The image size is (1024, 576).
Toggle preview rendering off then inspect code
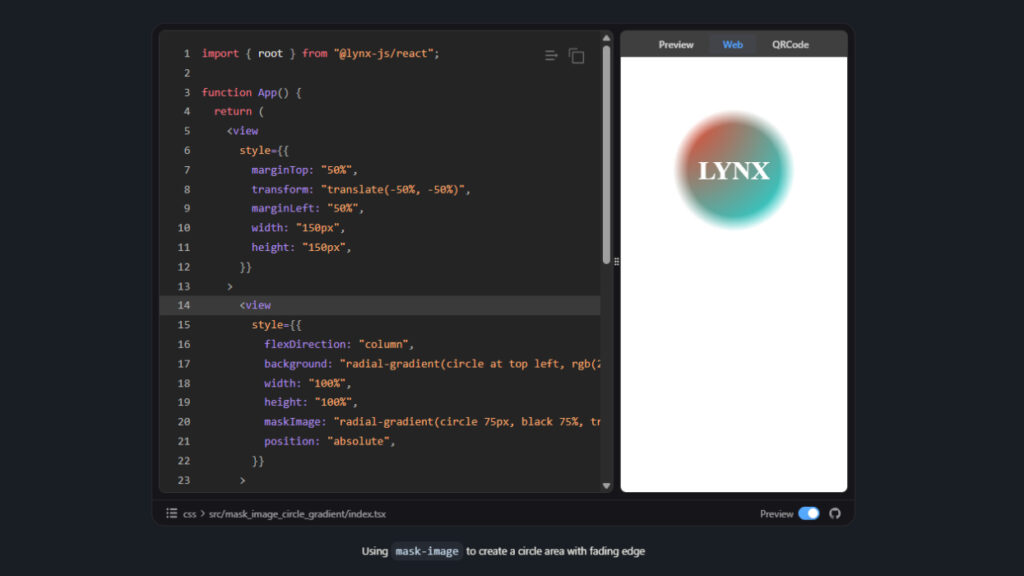pyautogui.click(x=807, y=513)
